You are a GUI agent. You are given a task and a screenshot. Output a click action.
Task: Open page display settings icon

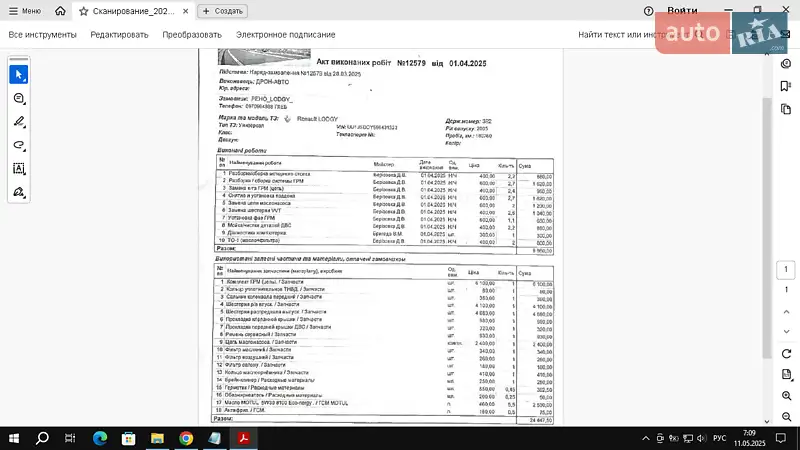[x=786, y=374]
